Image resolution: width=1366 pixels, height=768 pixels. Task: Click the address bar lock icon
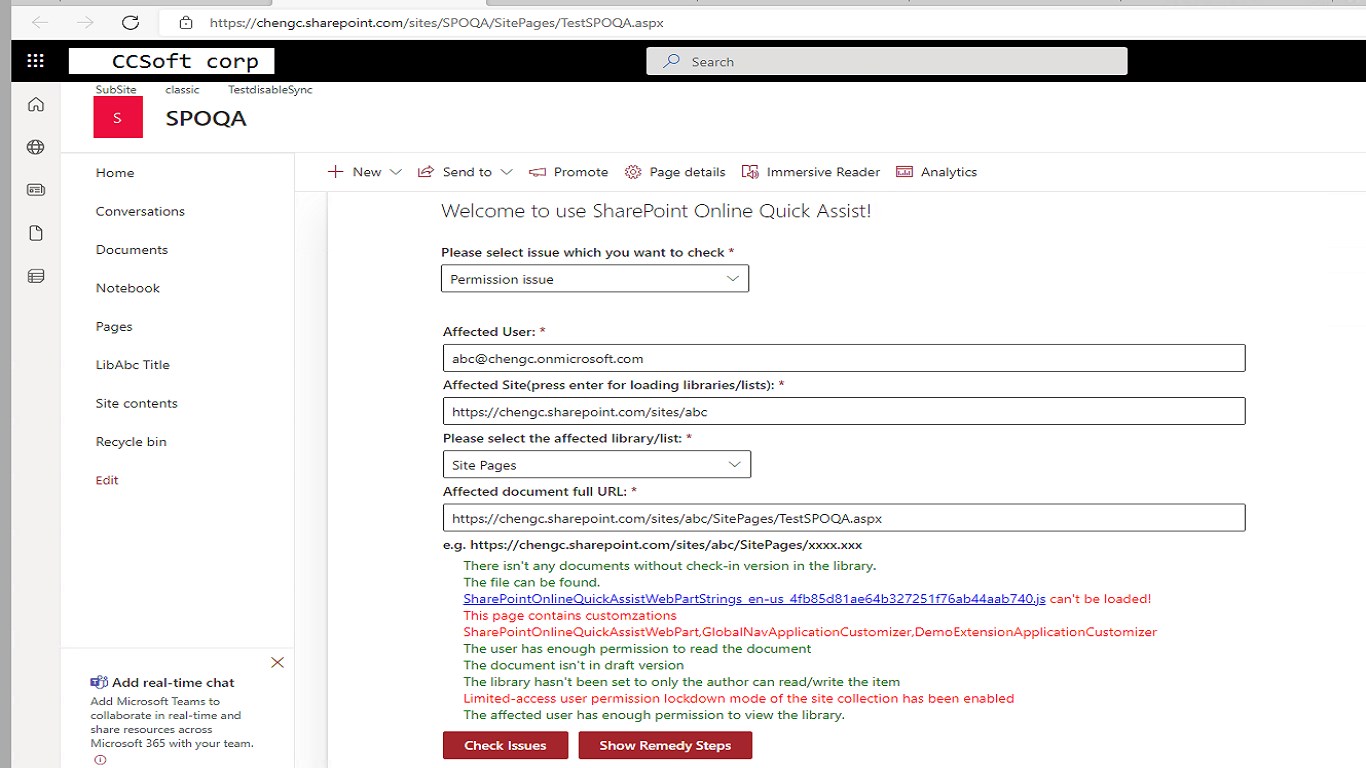(x=186, y=22)
